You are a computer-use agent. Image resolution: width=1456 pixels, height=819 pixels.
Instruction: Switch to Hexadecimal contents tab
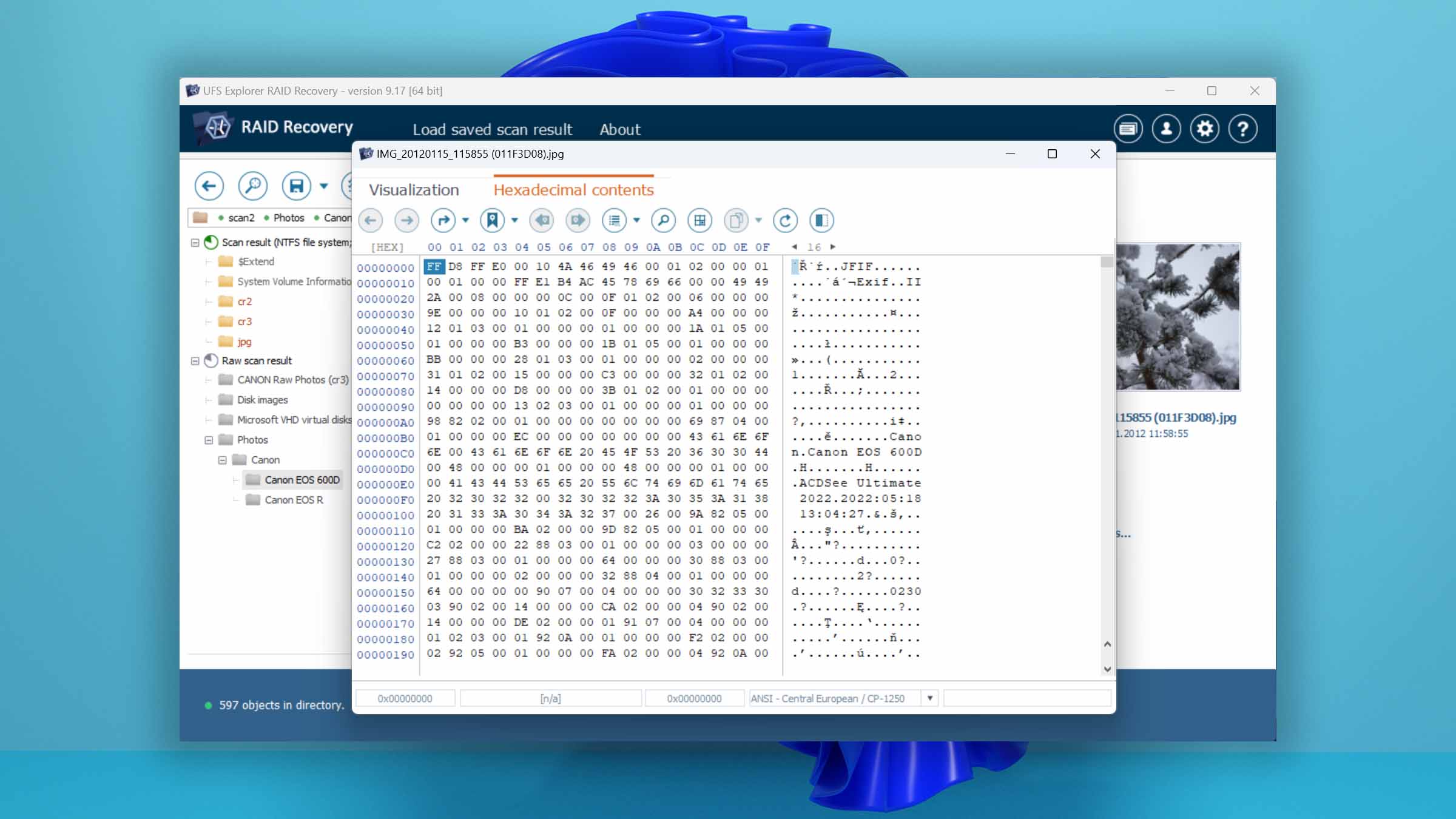coord(574,189)
